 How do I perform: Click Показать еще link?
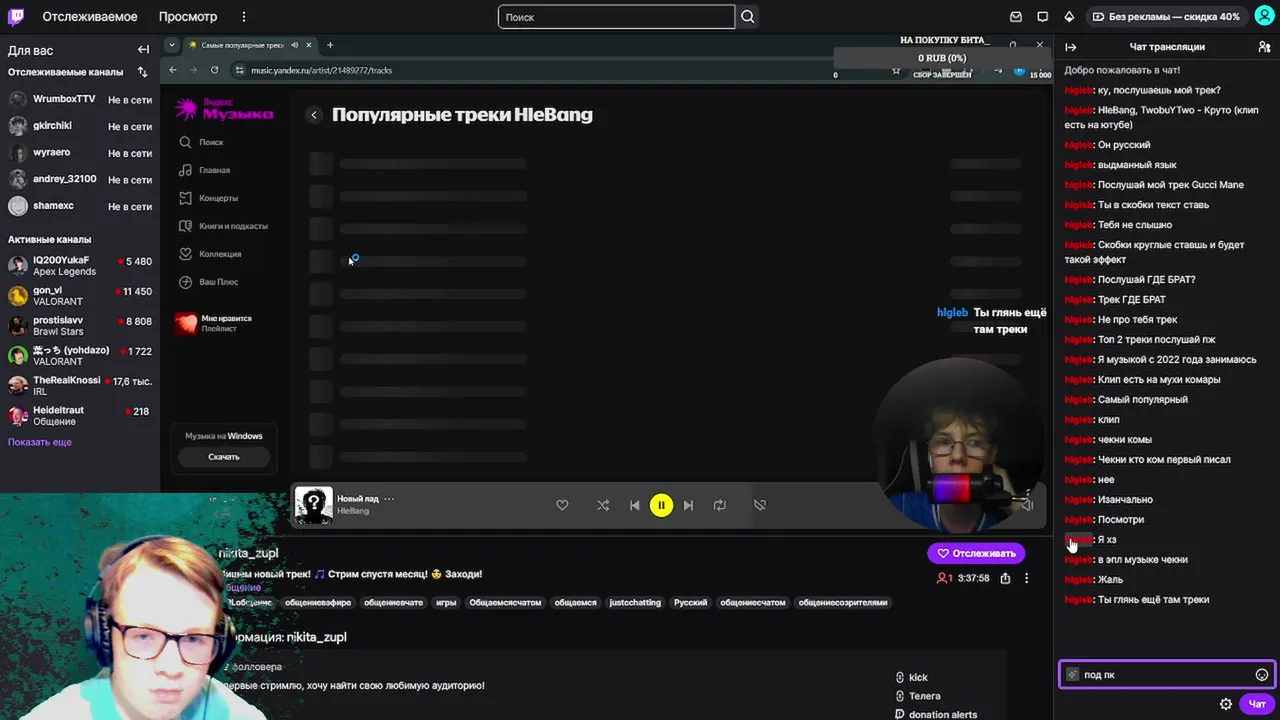click(40, 442)
